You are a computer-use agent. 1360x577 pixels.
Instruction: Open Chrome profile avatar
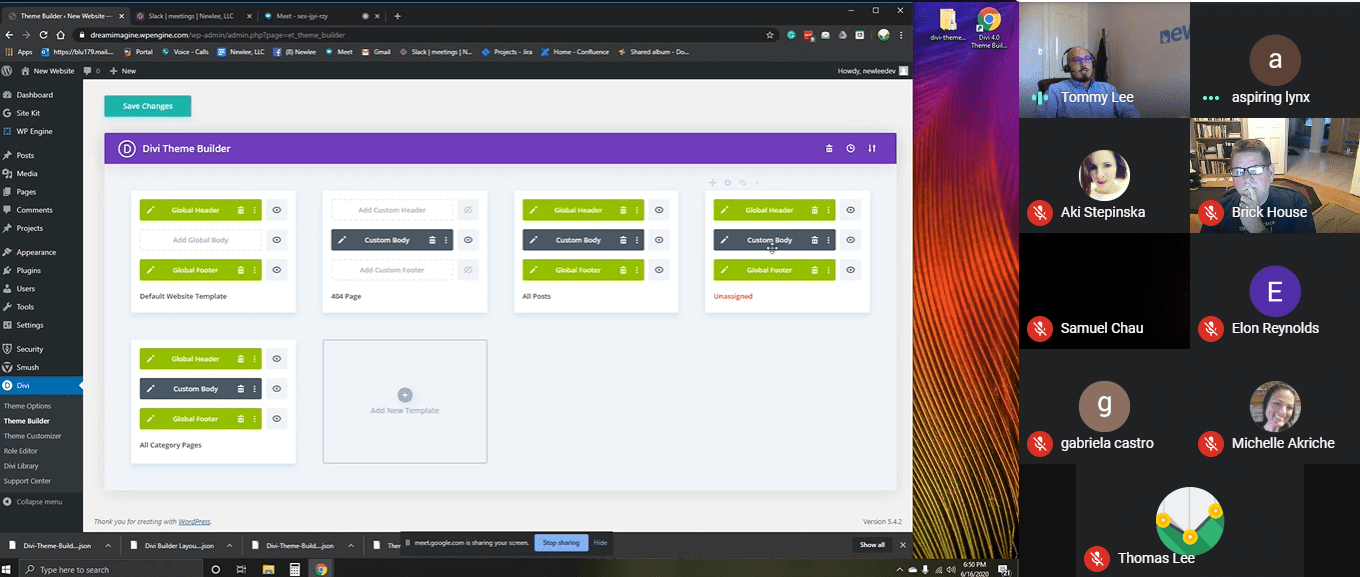coord(884,34)
